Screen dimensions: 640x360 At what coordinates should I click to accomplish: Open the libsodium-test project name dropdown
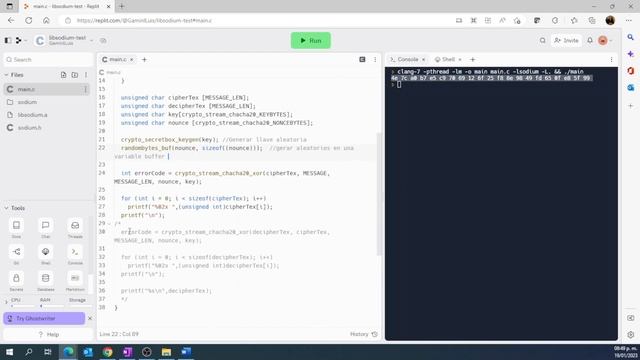pos(91,40)
